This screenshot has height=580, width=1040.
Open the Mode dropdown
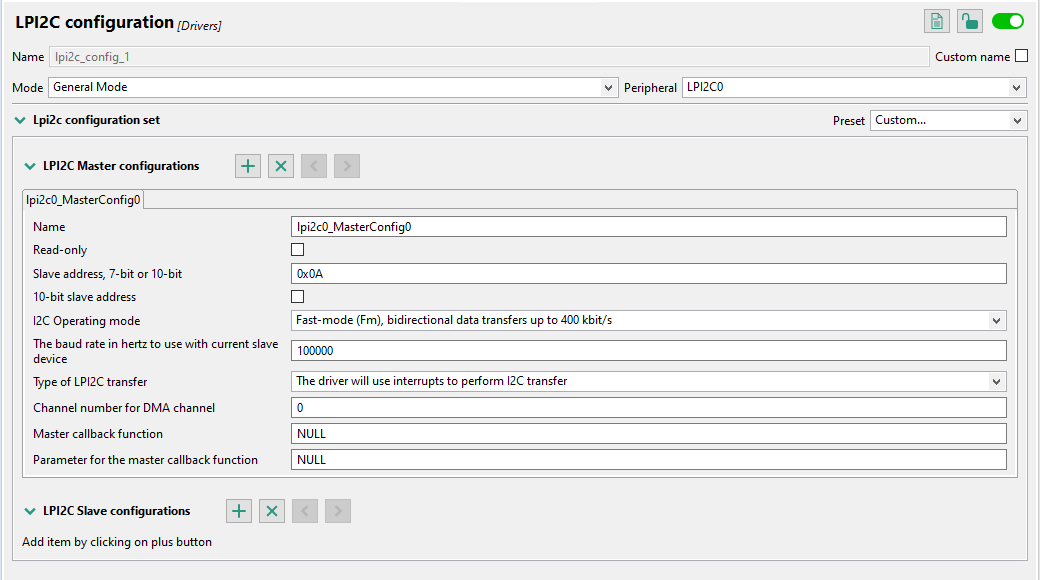point(332,88)
